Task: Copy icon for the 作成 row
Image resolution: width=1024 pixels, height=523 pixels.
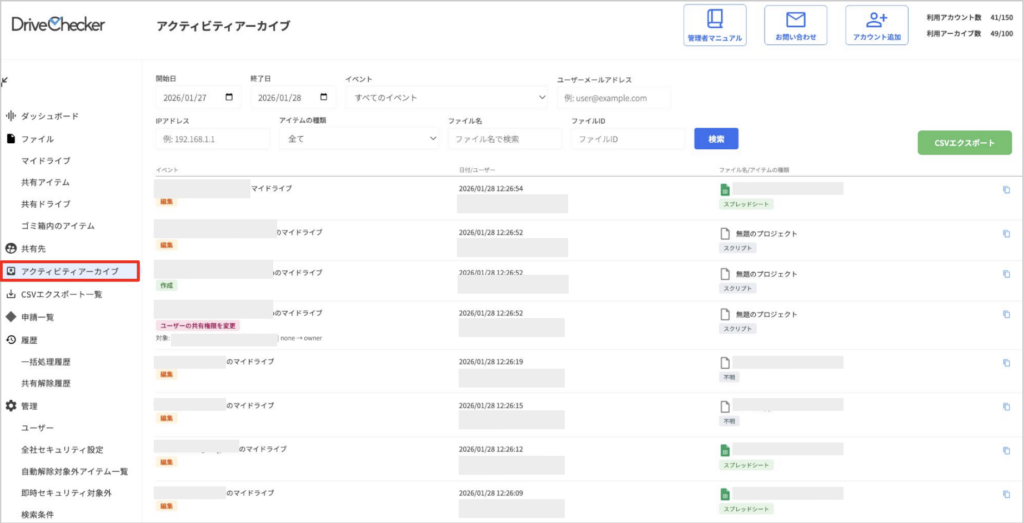Action: click(1006, 274)
